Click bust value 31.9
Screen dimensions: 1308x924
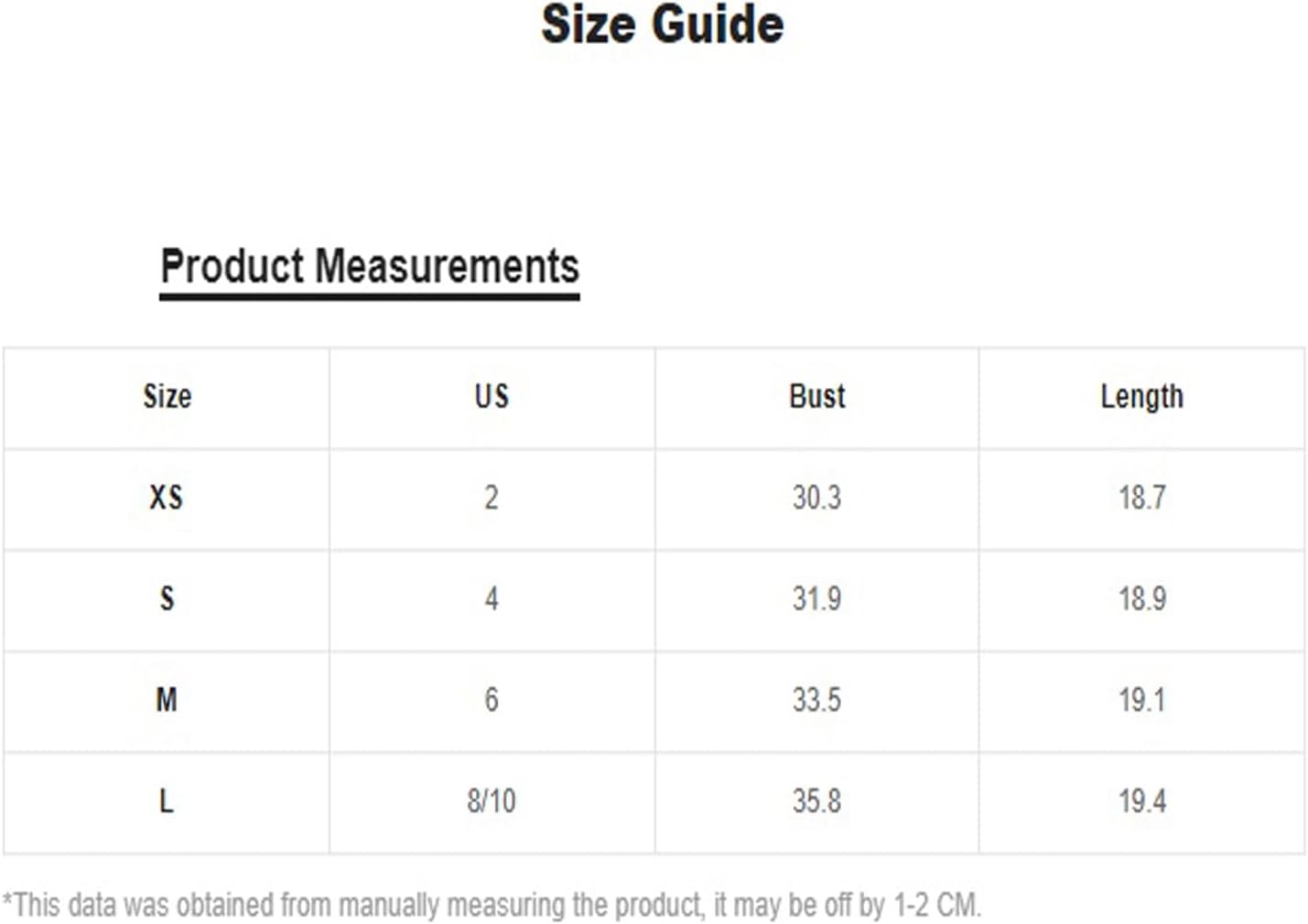click(816, 599)
